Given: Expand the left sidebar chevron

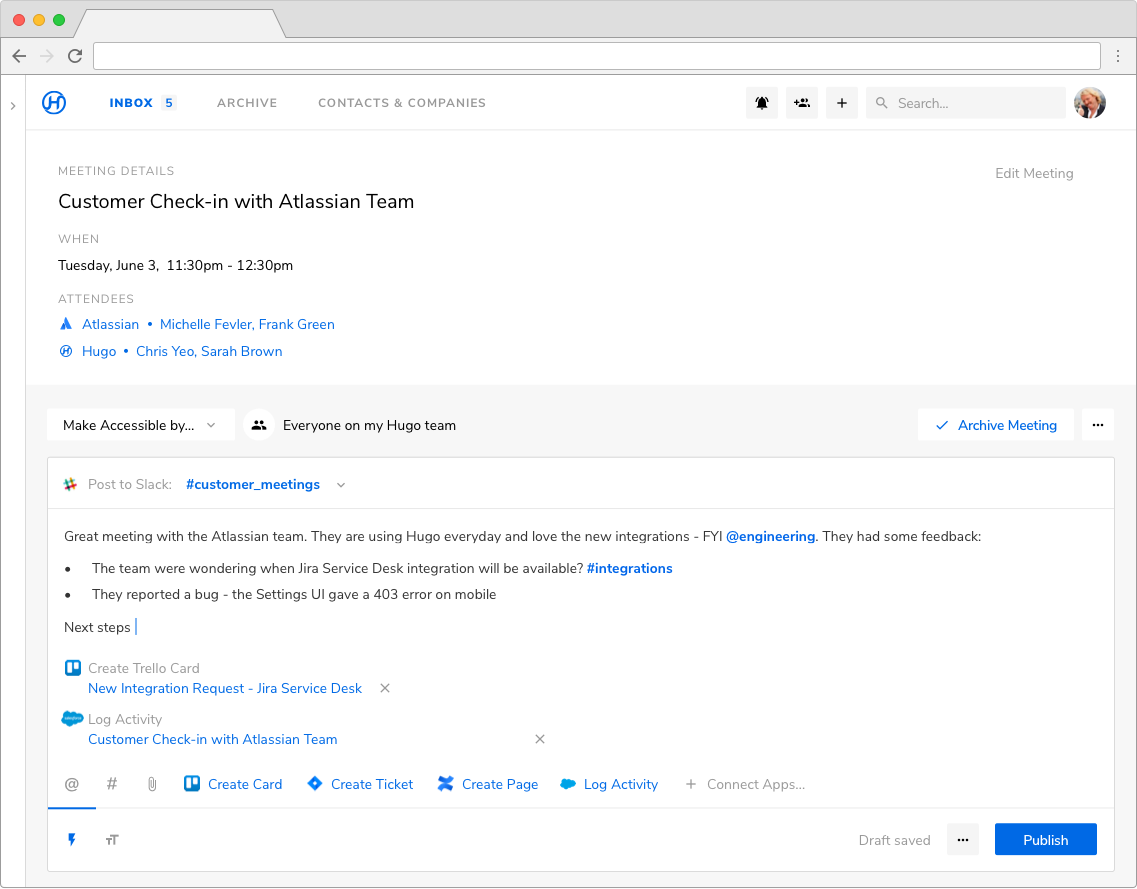Looking at the screenshot, I should (x=13, y=106).
